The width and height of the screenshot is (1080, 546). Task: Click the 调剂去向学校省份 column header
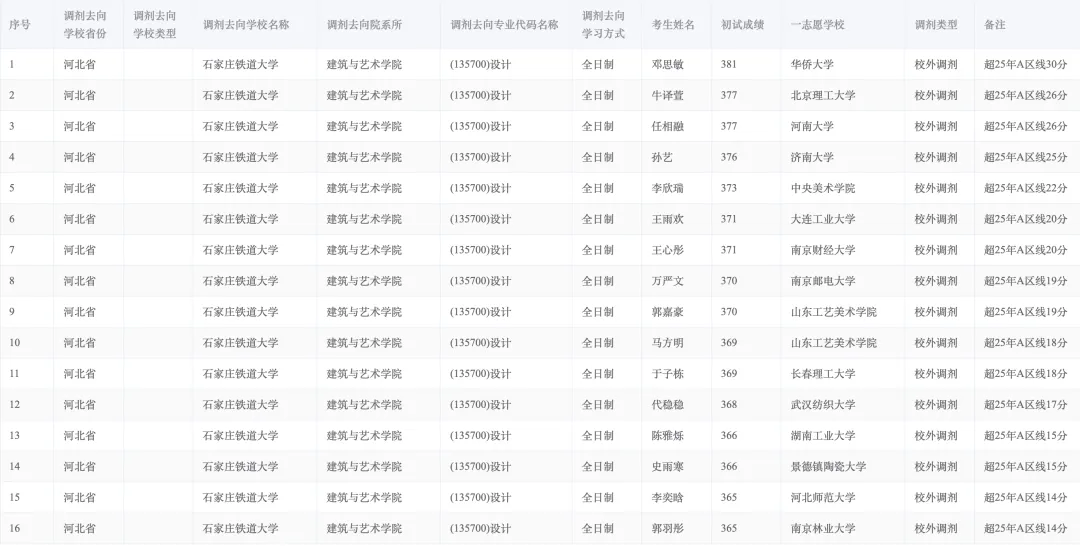85,25
